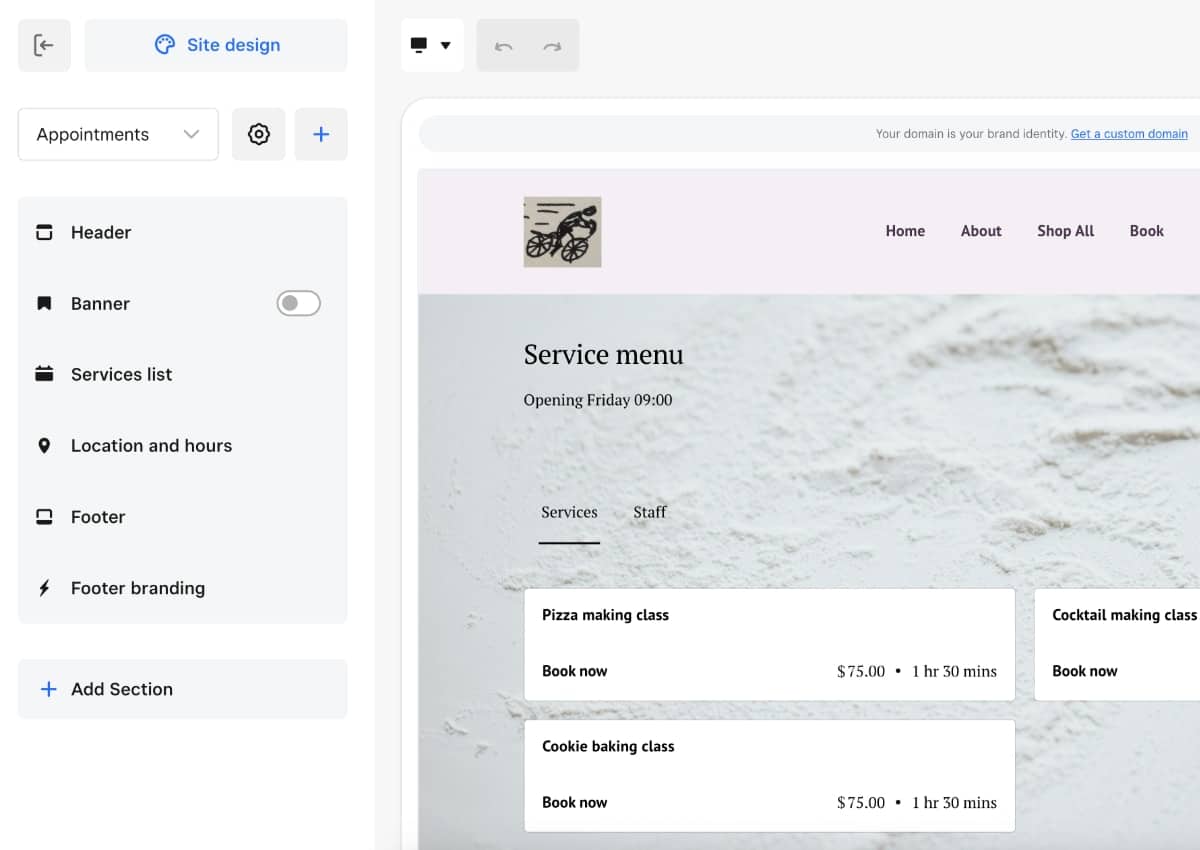
Task: Open the About nav link
Action: [981, 231]
